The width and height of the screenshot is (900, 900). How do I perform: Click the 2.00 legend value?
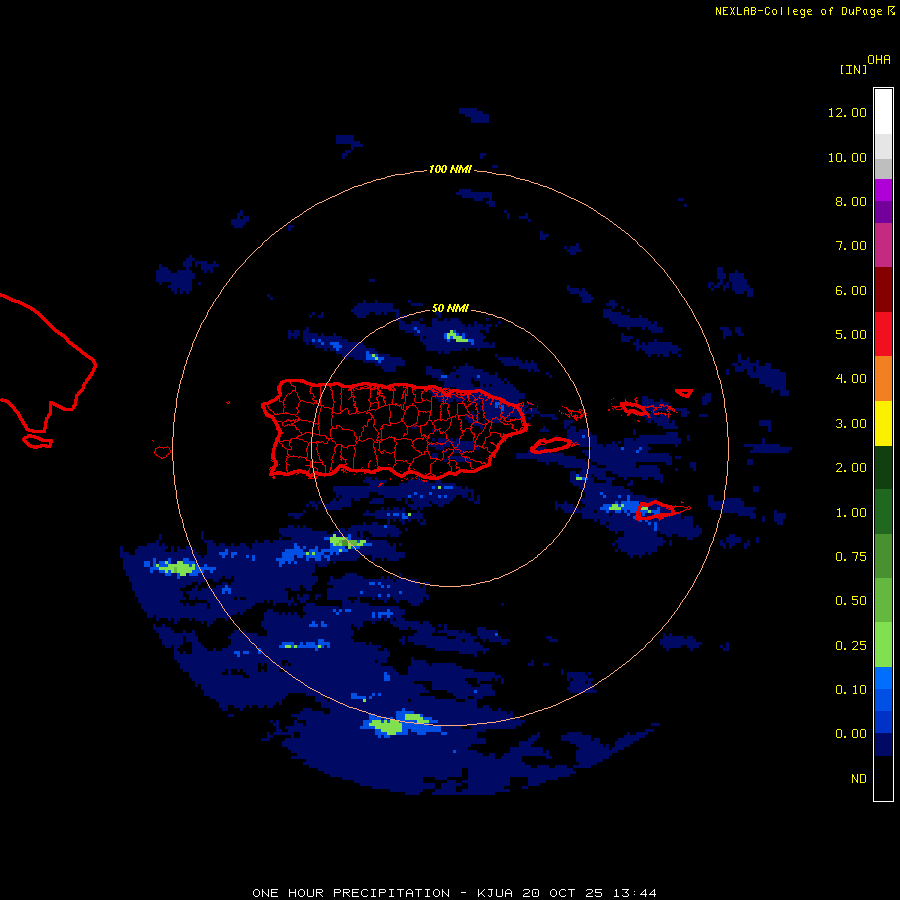(851, 468)
